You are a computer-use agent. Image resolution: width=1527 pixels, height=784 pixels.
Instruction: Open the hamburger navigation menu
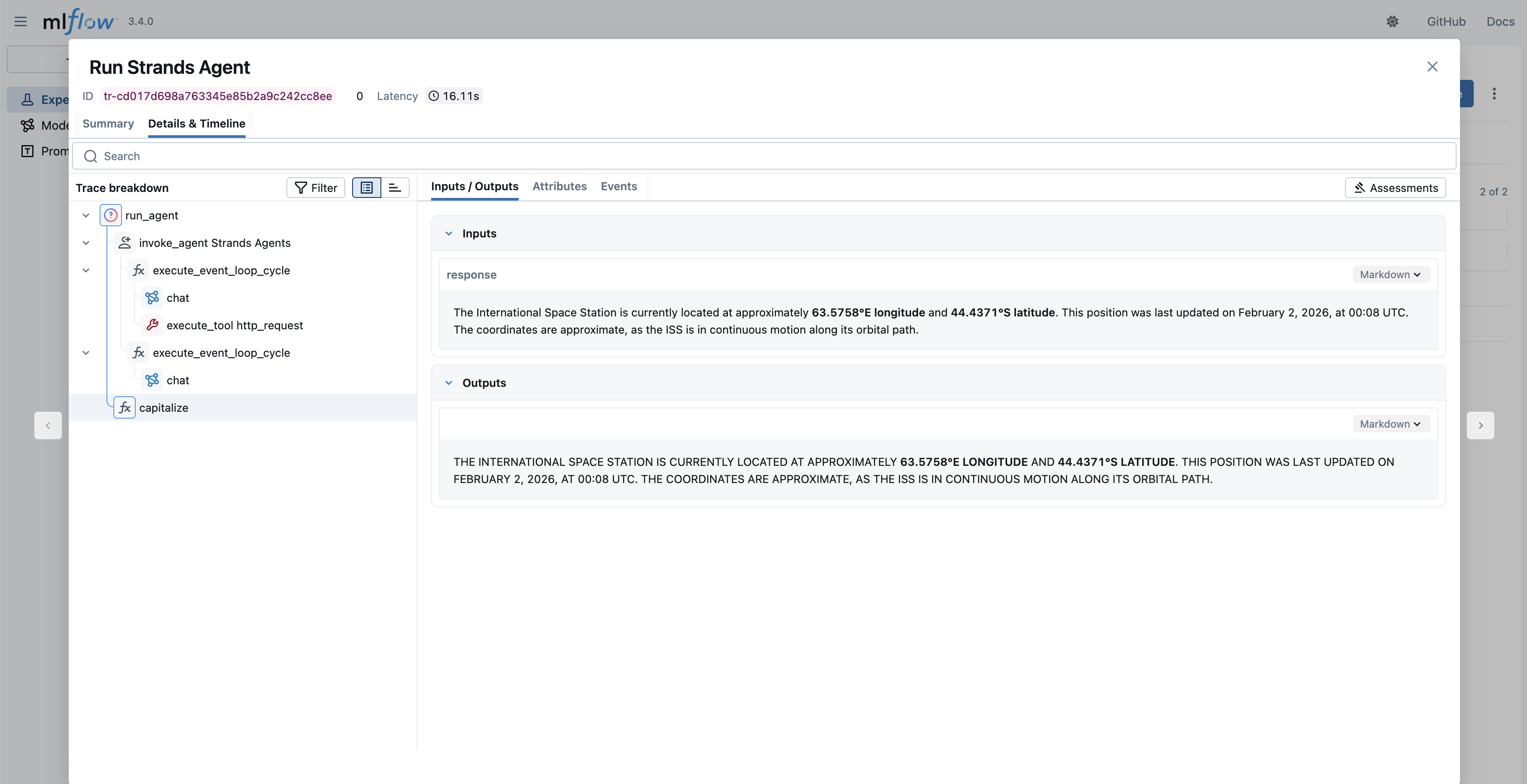point(20,21)
